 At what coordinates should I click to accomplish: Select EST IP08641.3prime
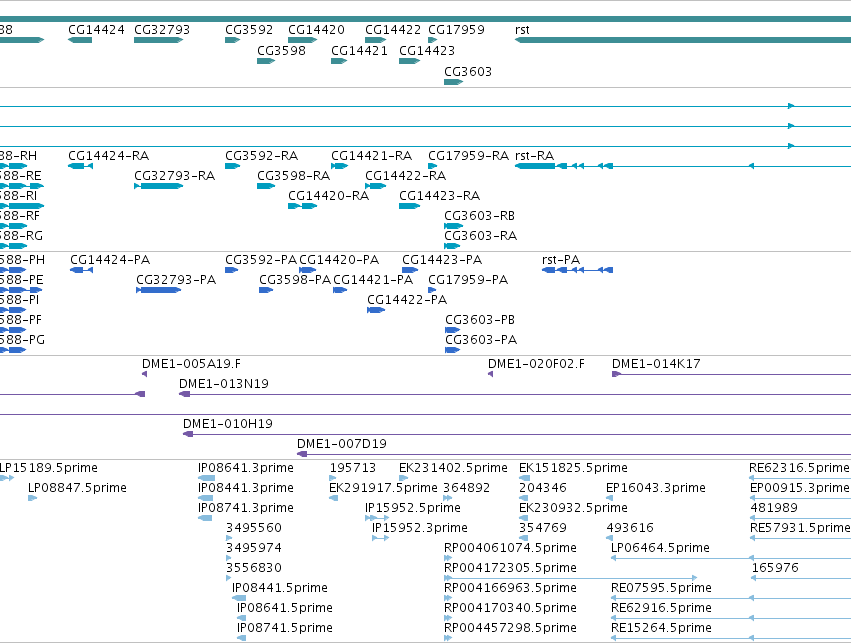tap(246, 468)
